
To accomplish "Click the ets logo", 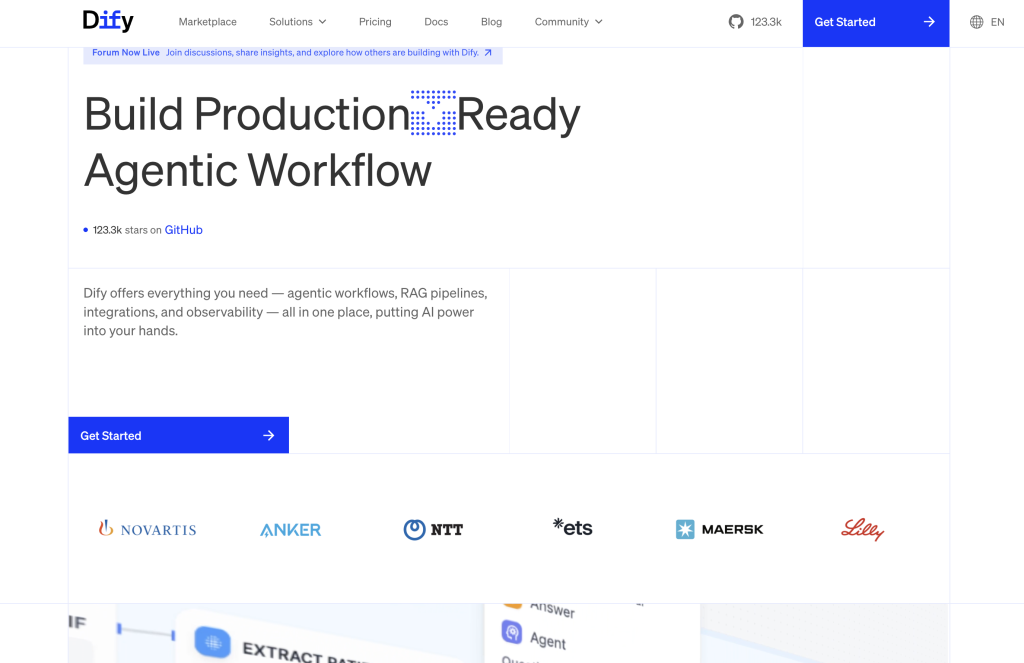I will 573,527.
